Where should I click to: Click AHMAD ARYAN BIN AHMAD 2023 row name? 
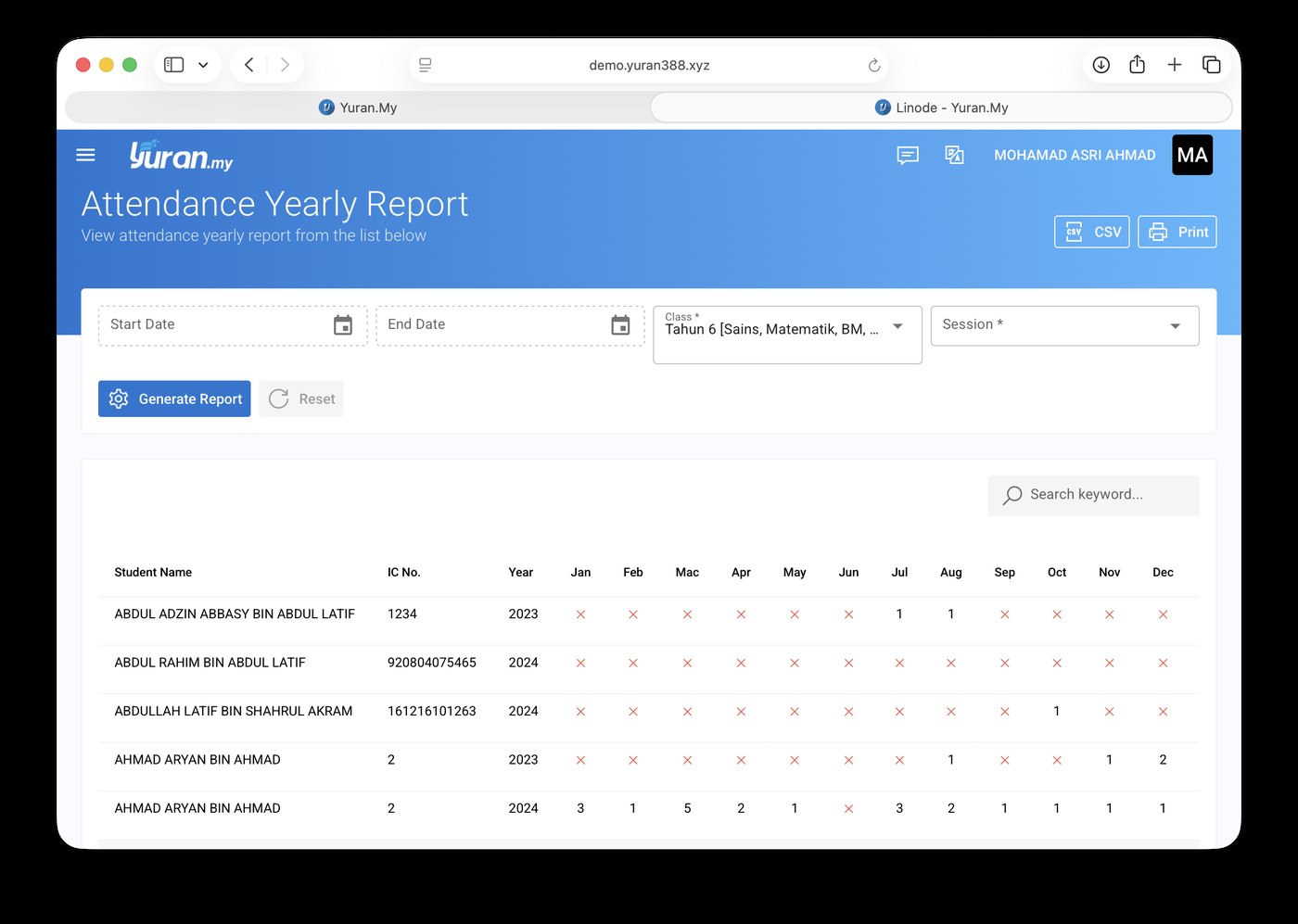(x=197, y=759)
